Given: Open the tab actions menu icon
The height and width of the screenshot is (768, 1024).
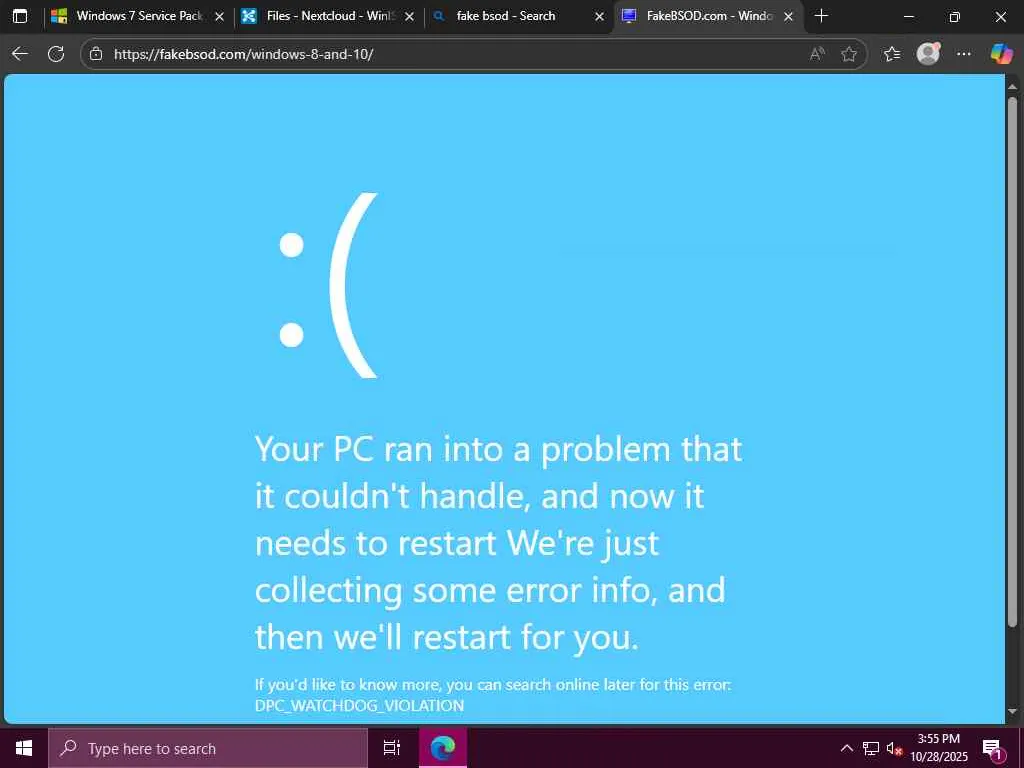Looking at the screenshot, I should pos(20,16).
